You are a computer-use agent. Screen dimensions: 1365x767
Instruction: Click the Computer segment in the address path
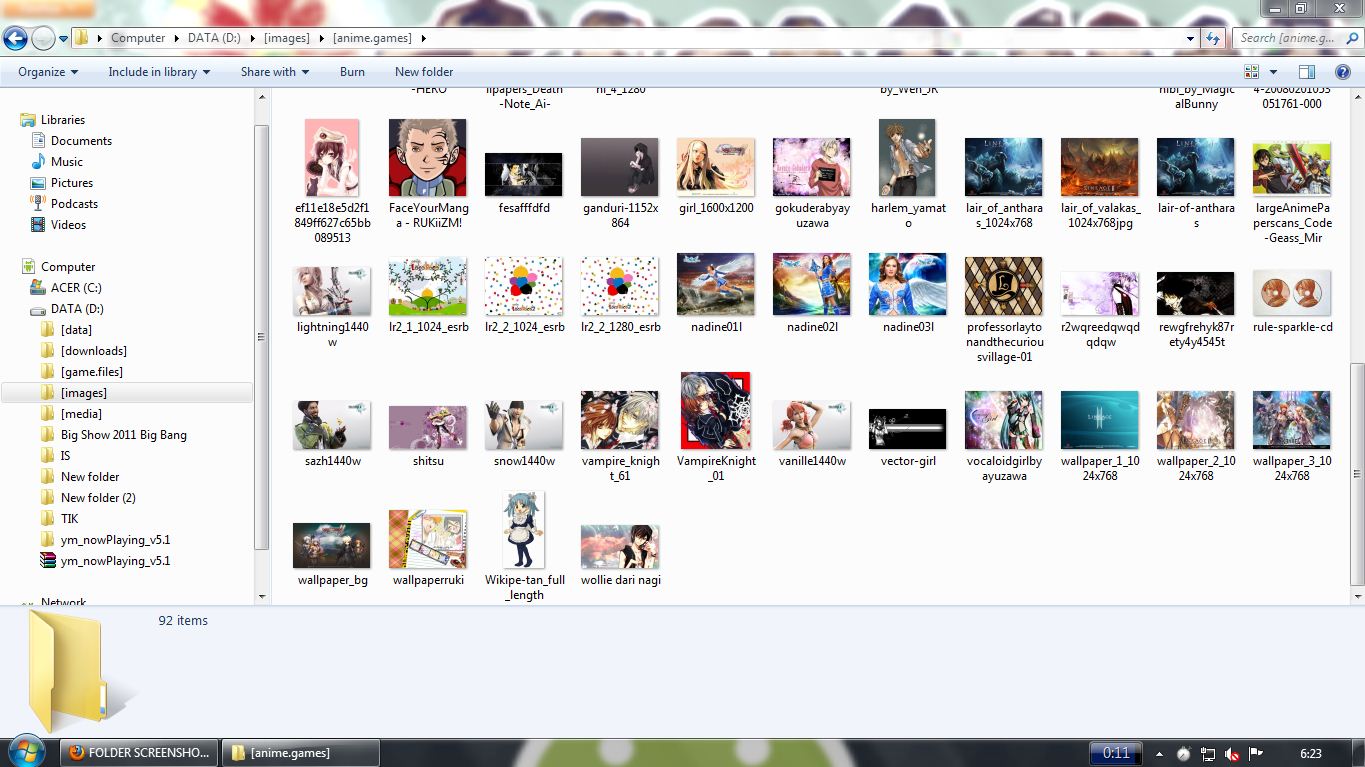tap(138, 38)
